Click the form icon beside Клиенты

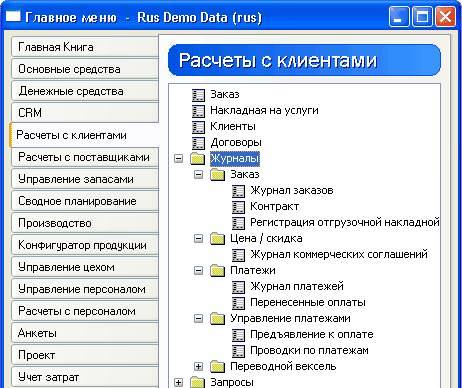[198, 127]
